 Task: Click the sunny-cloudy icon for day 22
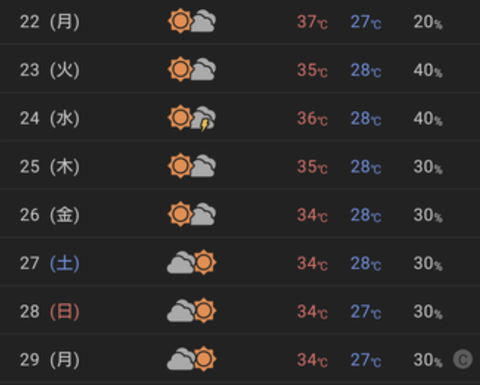[192, 21]
